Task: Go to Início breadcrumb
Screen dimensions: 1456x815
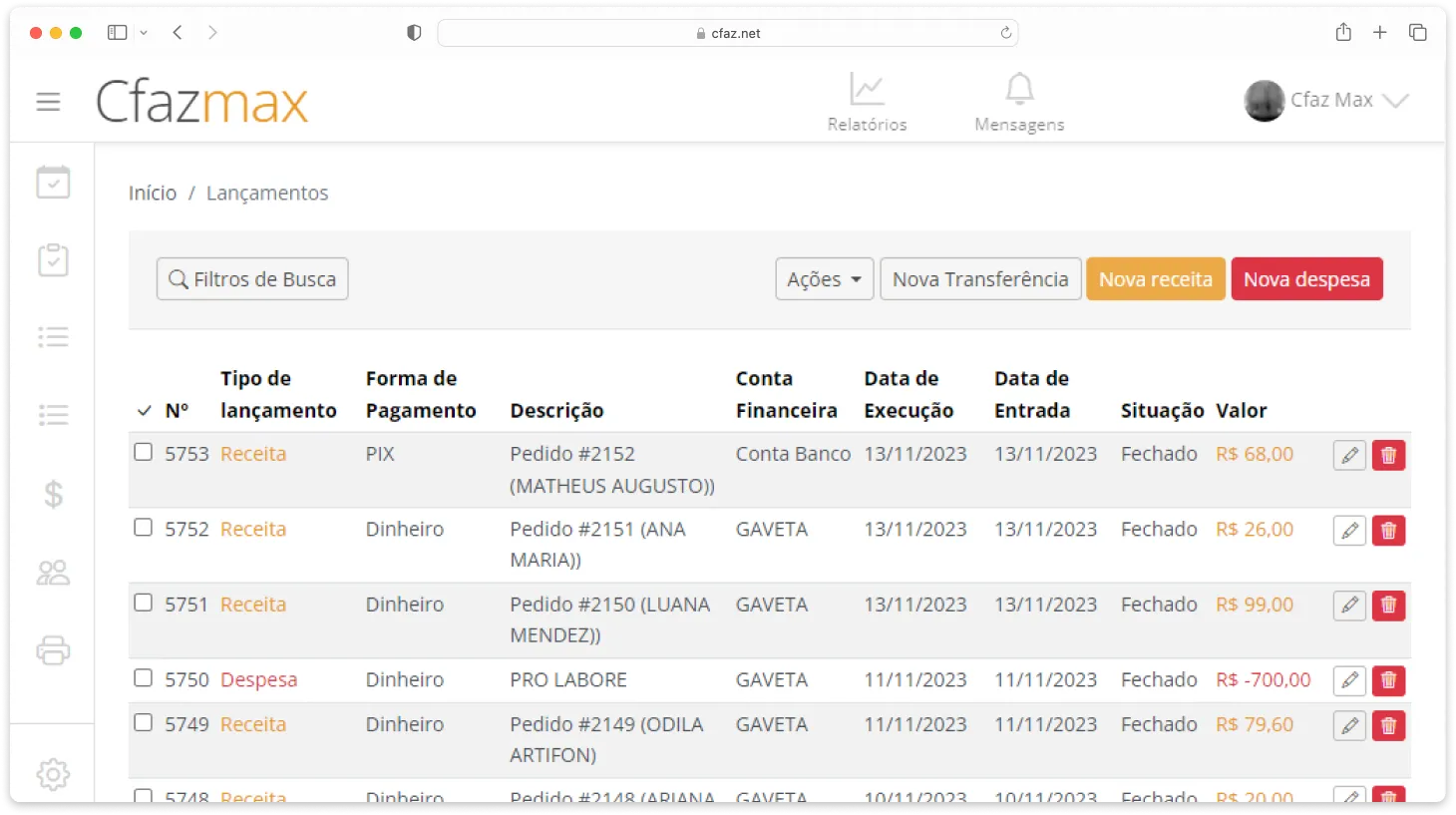Action: pyautogui.click(x=153, y=193)
